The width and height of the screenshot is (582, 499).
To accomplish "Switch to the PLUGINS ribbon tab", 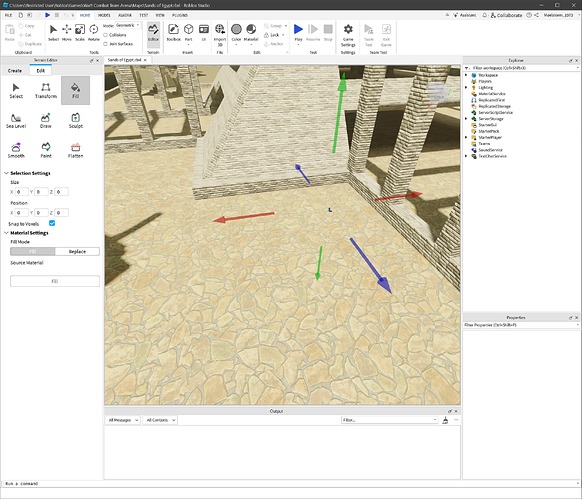I will [180, 15].
